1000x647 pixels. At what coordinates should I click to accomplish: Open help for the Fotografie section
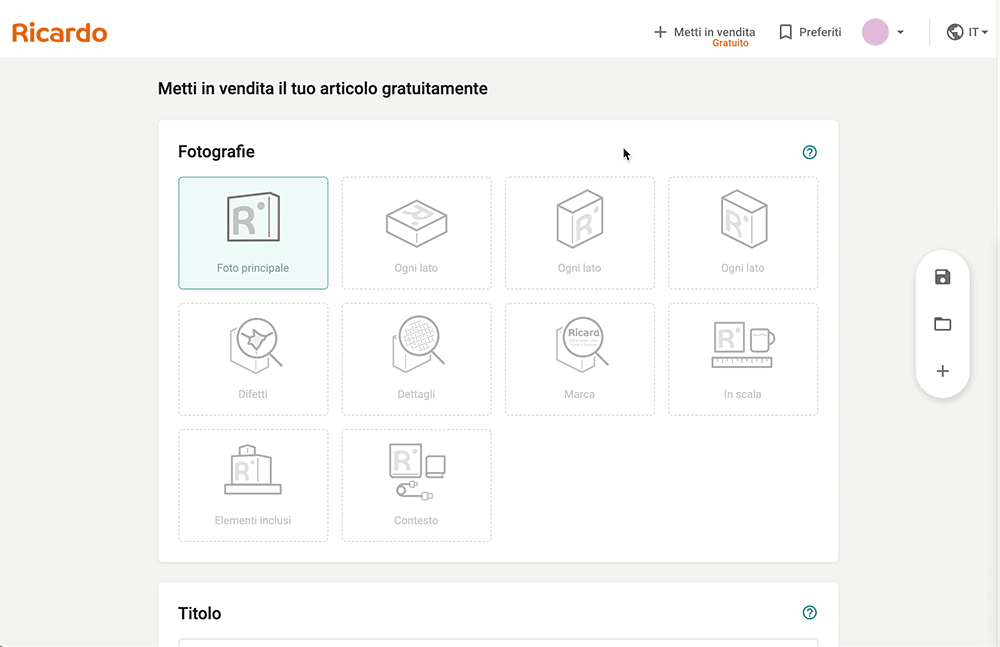(x=810, y=153)
